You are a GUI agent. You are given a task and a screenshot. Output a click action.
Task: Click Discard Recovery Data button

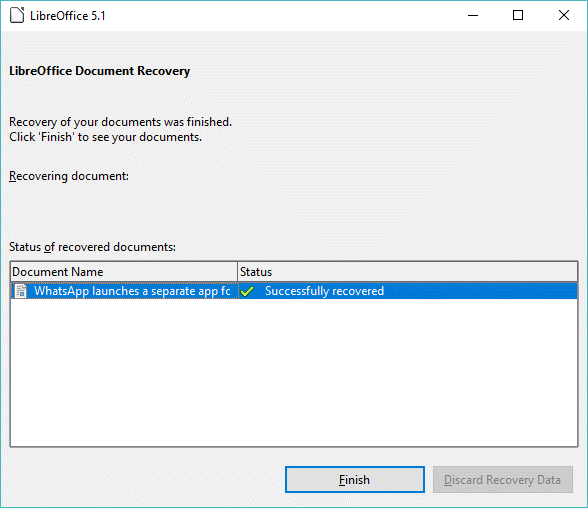pos(502,480)
